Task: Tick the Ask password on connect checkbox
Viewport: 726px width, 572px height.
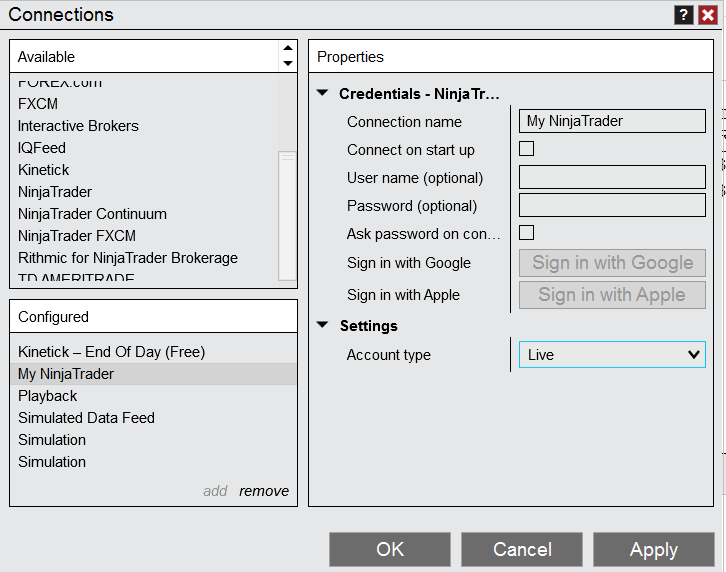Action: tap(526, 233)
